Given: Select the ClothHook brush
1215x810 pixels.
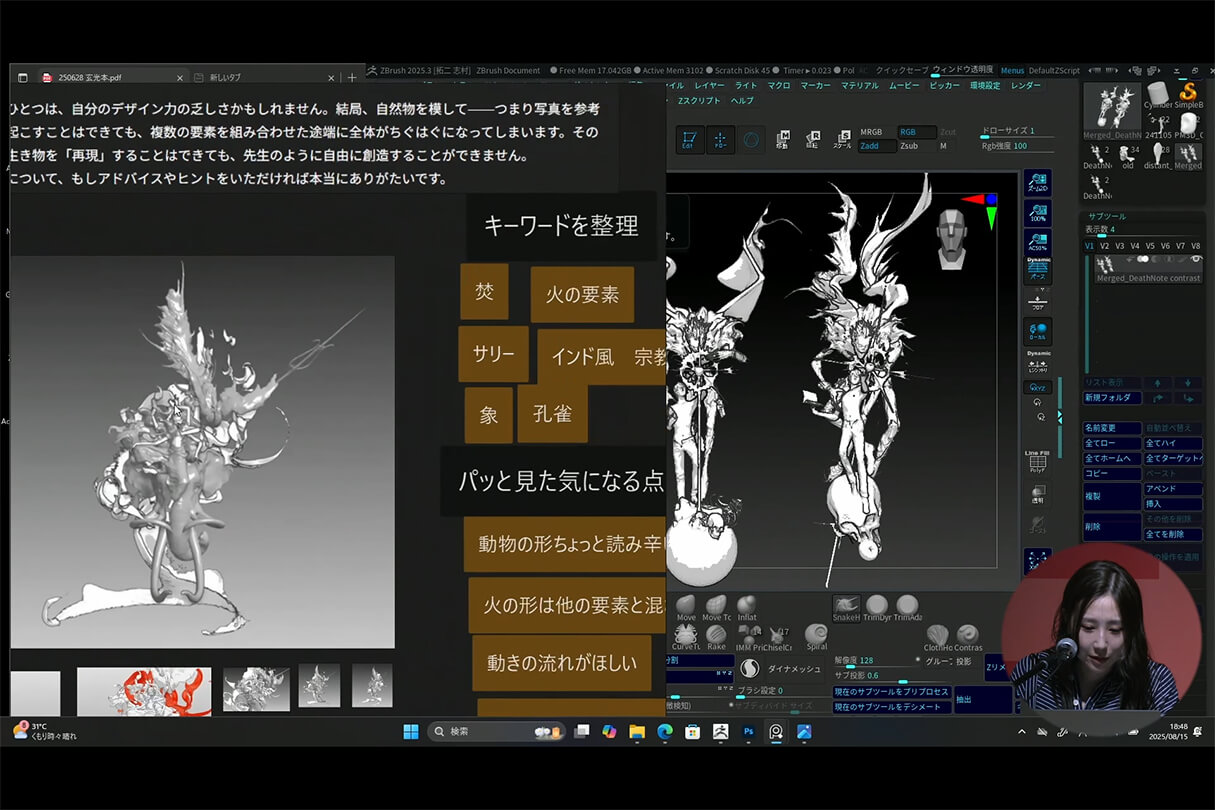Looking at the screenshot, I should pos(937,634).
